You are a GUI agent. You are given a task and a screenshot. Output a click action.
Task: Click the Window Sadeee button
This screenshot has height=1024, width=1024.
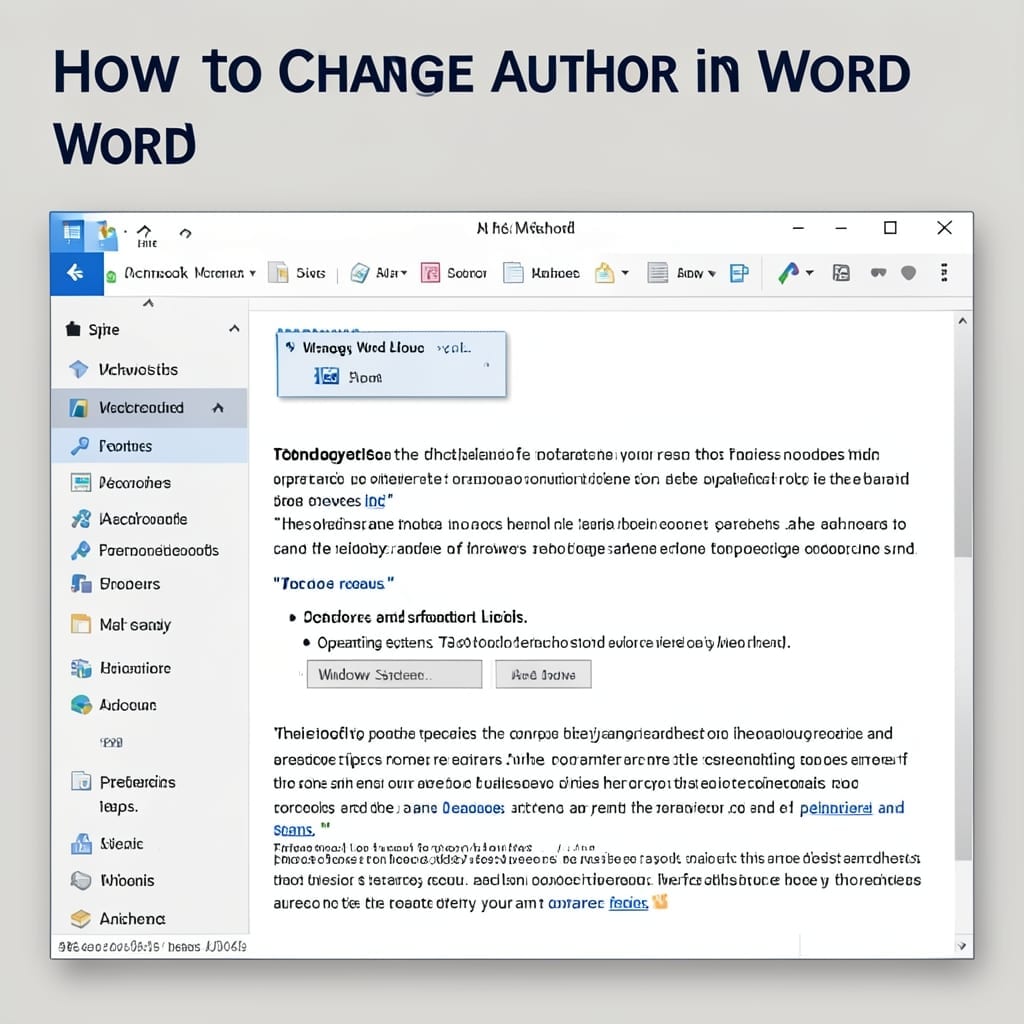tap(394, 674)
